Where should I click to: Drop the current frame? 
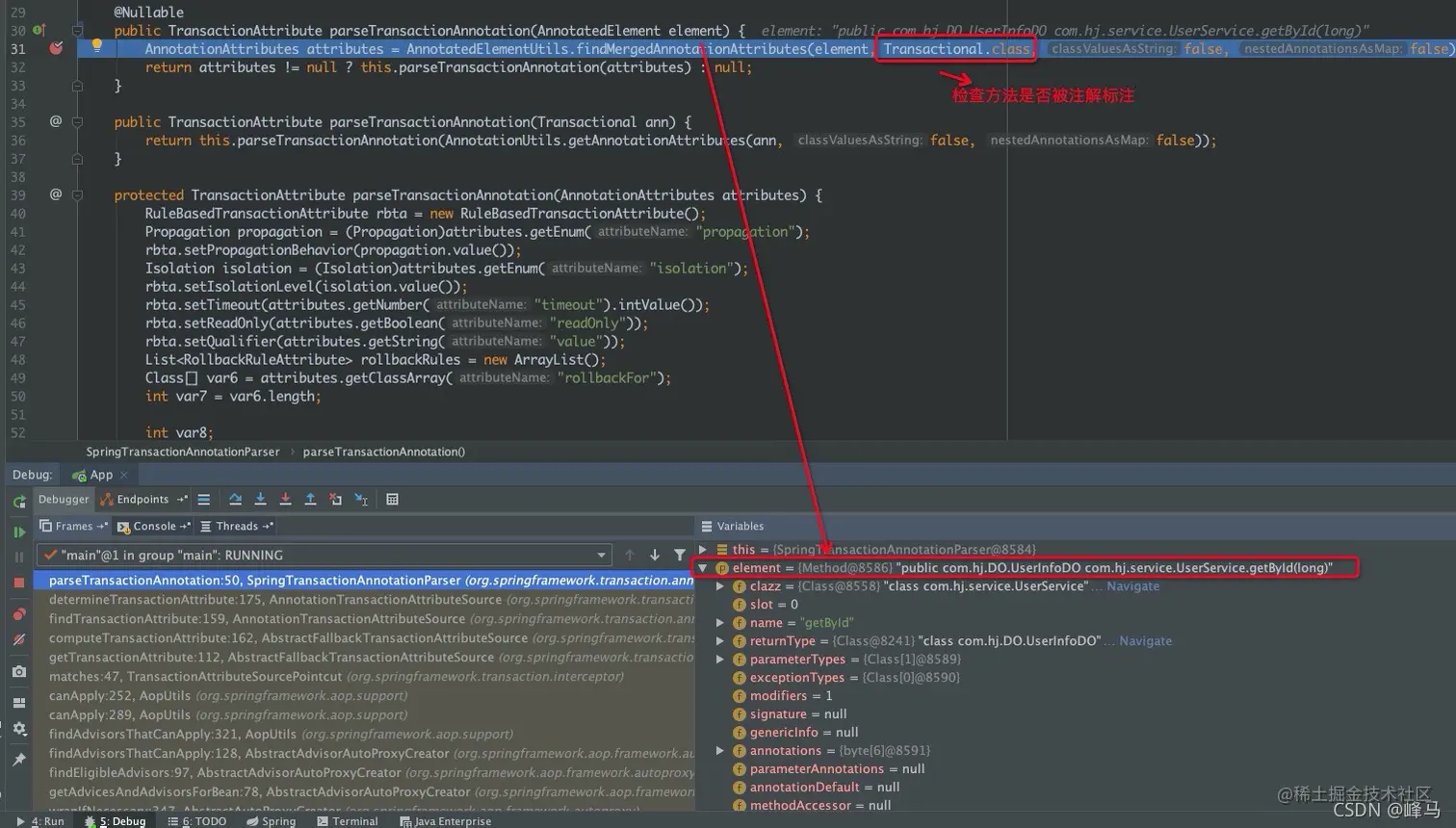coord(335,499)
